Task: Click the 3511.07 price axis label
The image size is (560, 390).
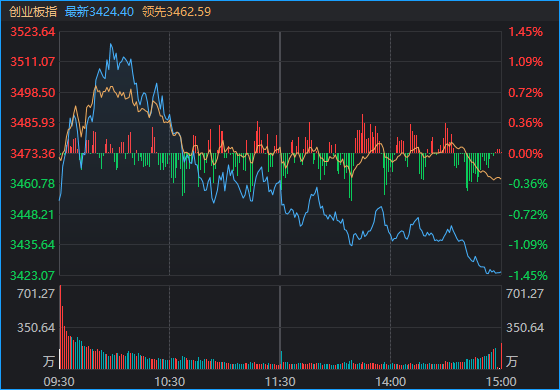Action: point(33,62)
